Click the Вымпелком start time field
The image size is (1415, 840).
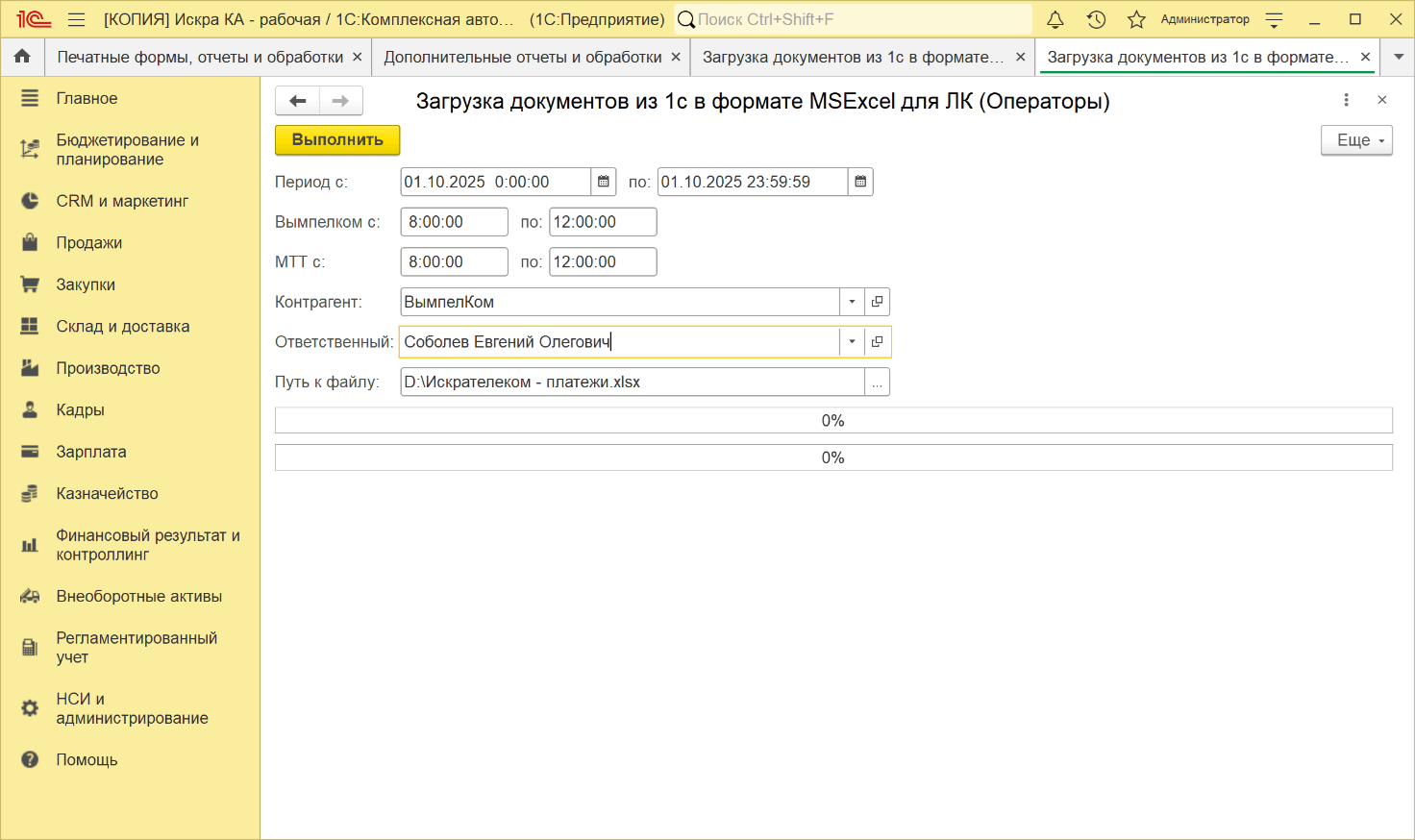(454, 222)
